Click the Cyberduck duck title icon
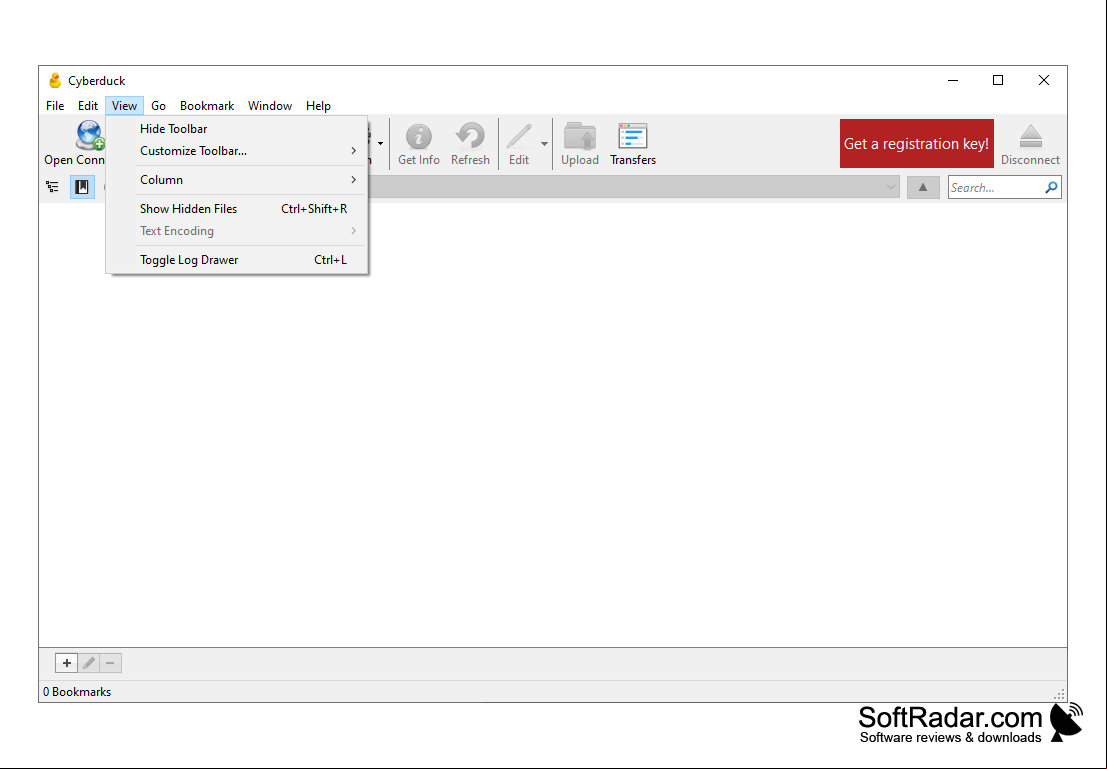The height and width of the screenshot is (769, 1107). pos(55,81)
